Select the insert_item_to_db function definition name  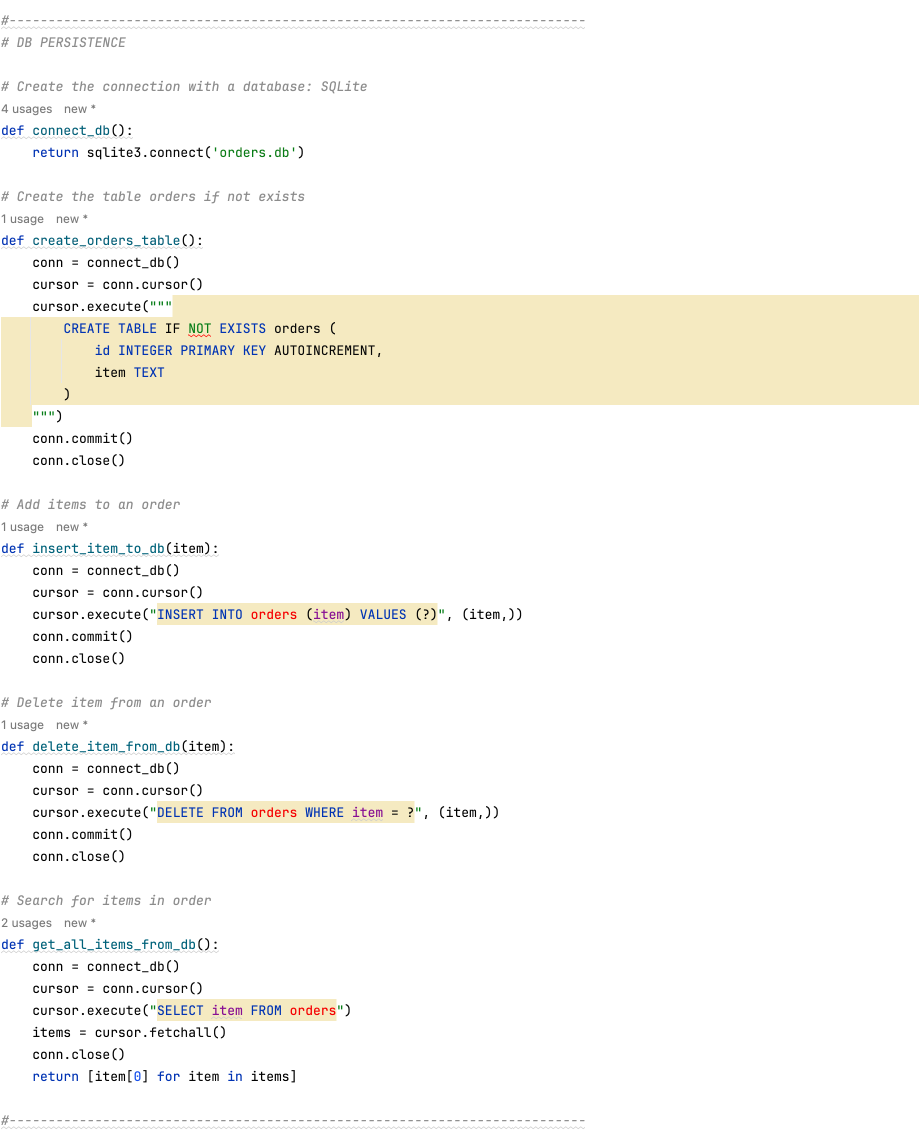tap(98, 549)
